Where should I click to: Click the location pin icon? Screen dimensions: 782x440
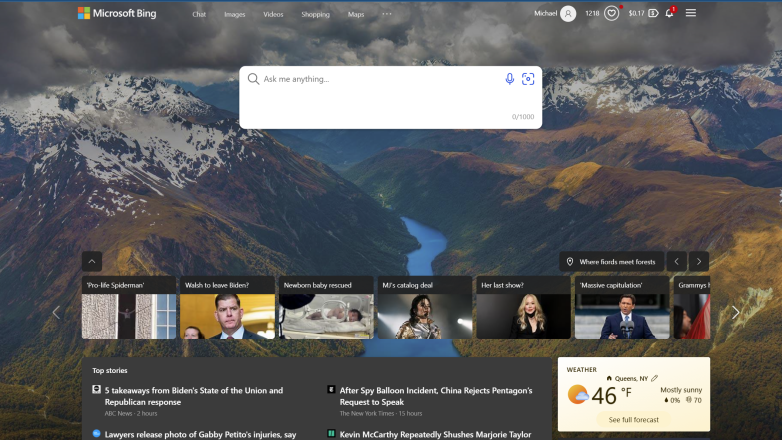570,261
